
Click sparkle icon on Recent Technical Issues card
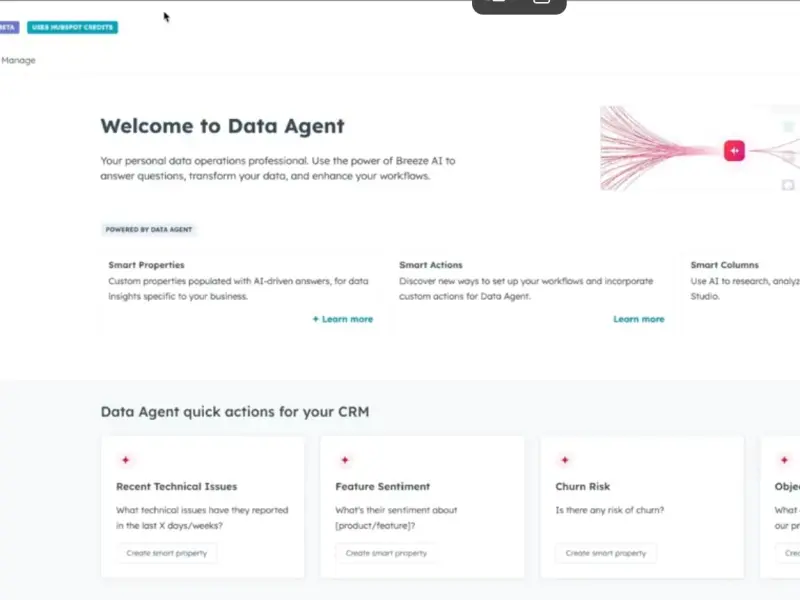click(126, 460)
